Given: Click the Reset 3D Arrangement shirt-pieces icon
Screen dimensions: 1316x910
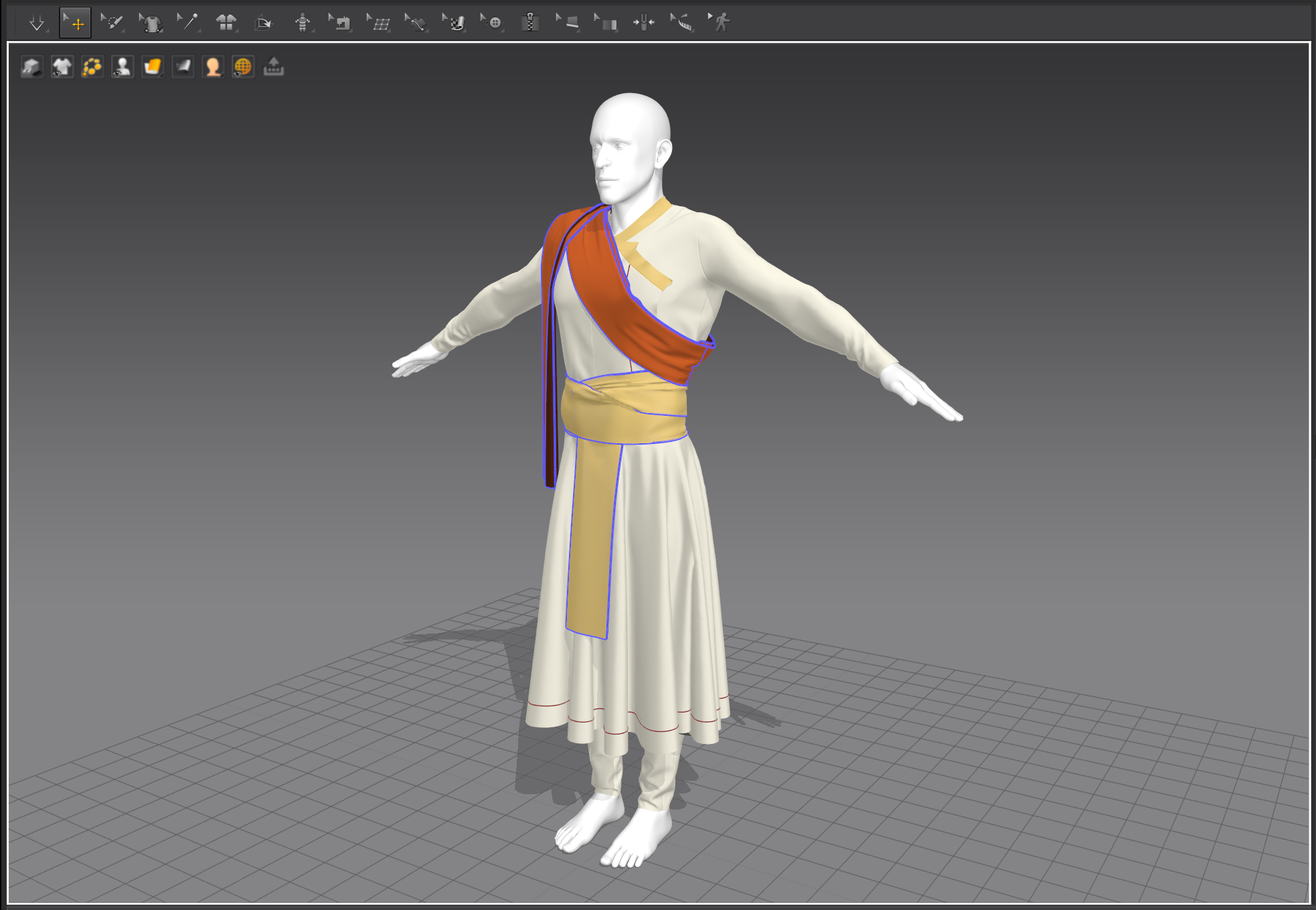Looking at the screenshot, I should click(x=226, y=23).
